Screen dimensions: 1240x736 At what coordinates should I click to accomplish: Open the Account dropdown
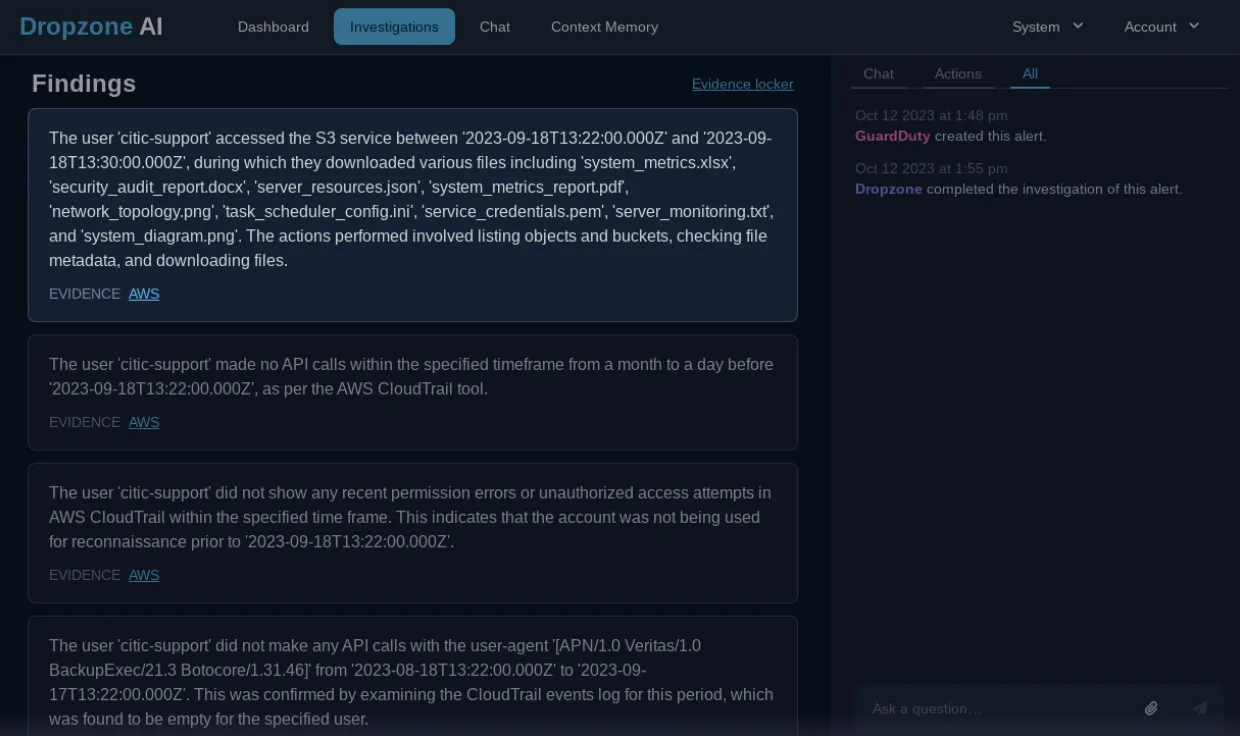click(1152, 27)
